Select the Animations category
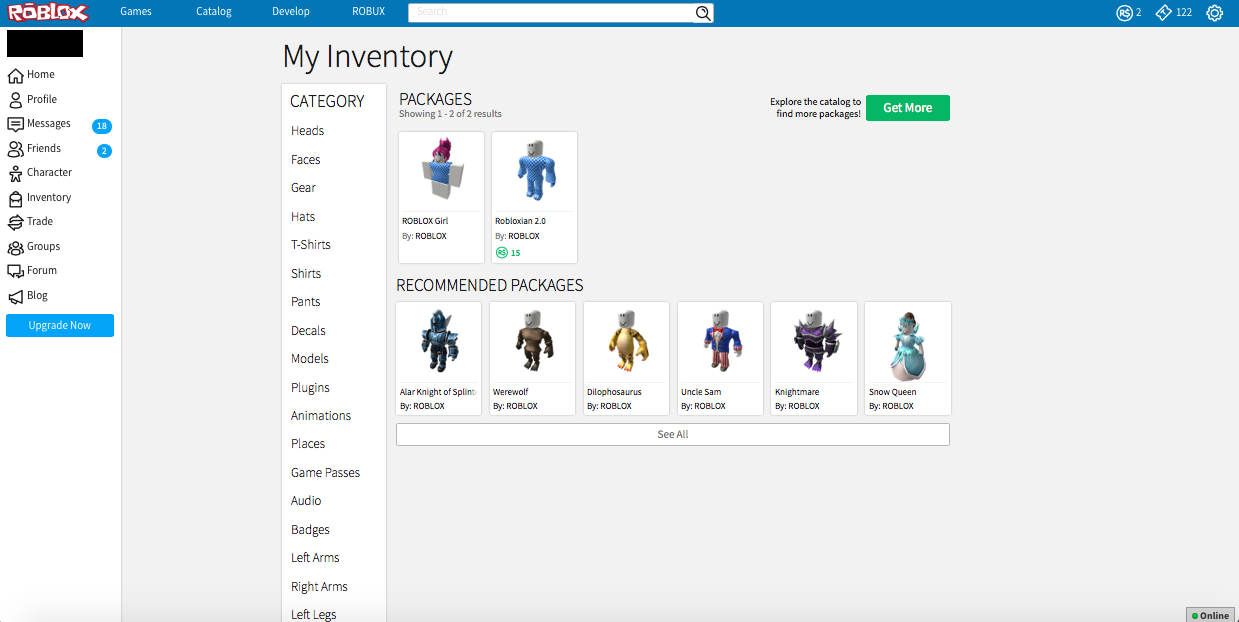Viewport: 1239px width, 622px height. point(321,416)
